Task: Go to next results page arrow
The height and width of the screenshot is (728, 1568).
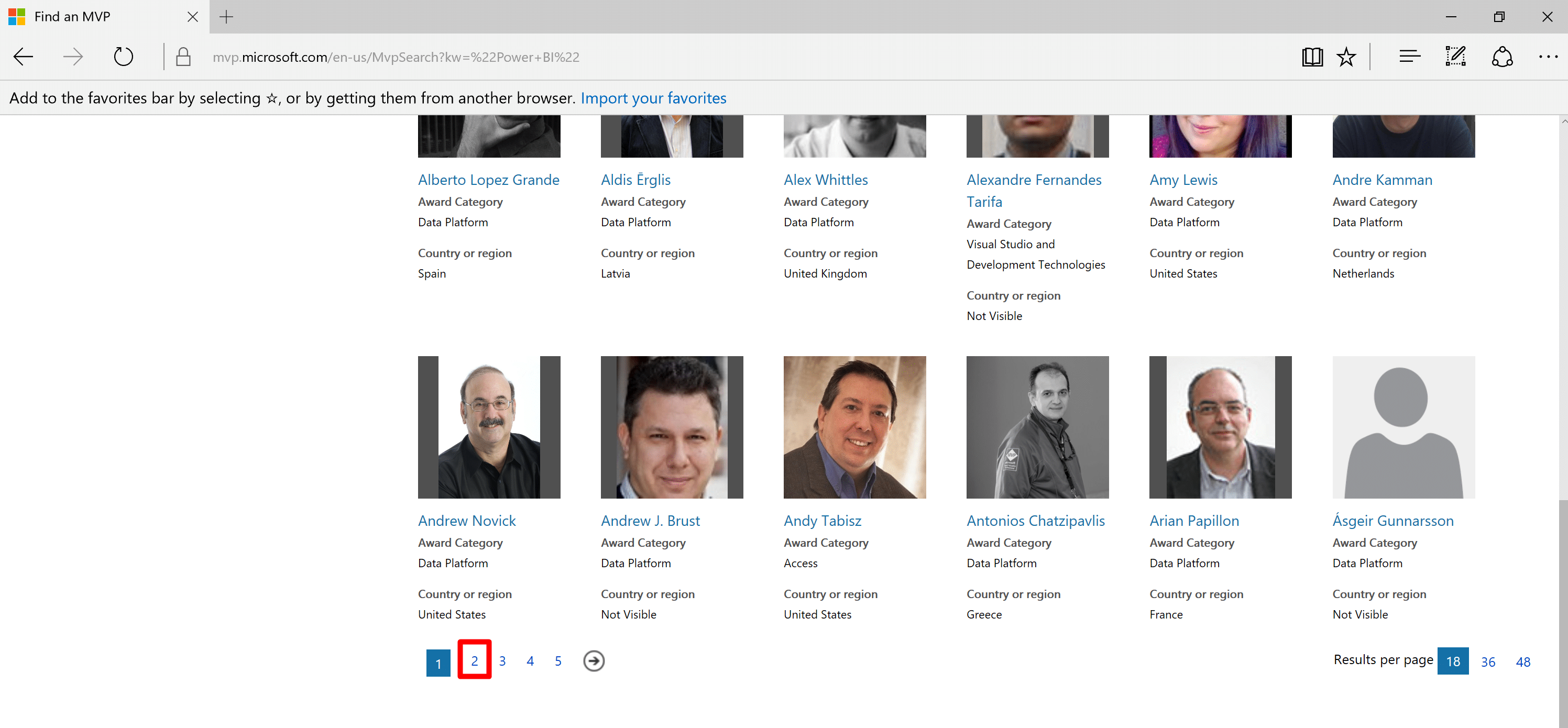Action: tap(594, 661)
